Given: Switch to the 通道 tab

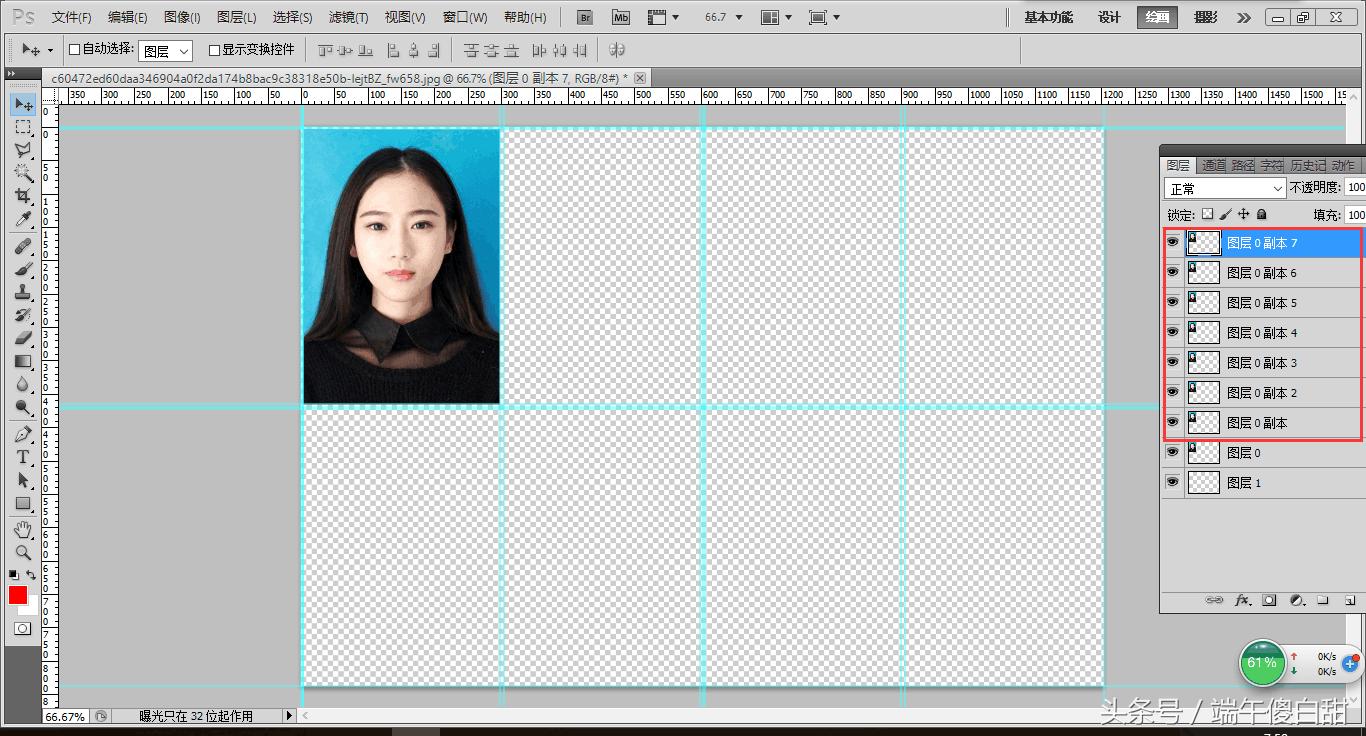Looking at the screenshot, I should 1213,165.
